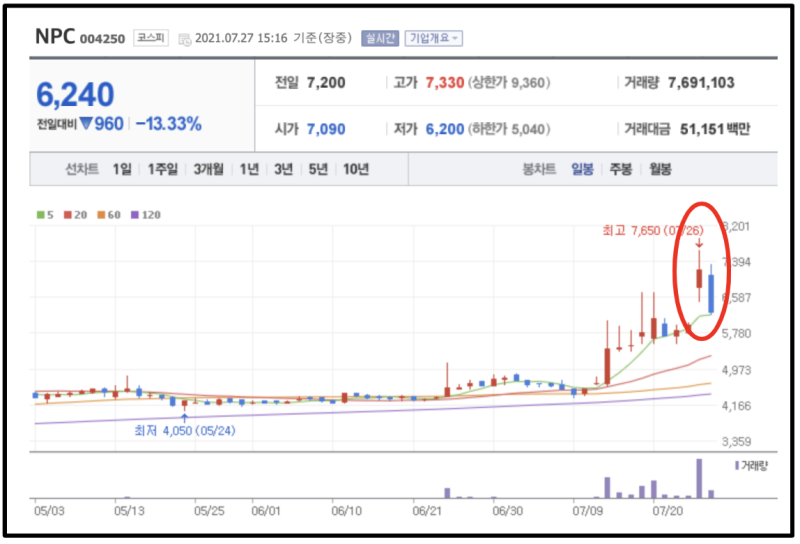Click the purple 거래량 volume legend marker
Screen dimensions: 800x544
pos(737,465)
